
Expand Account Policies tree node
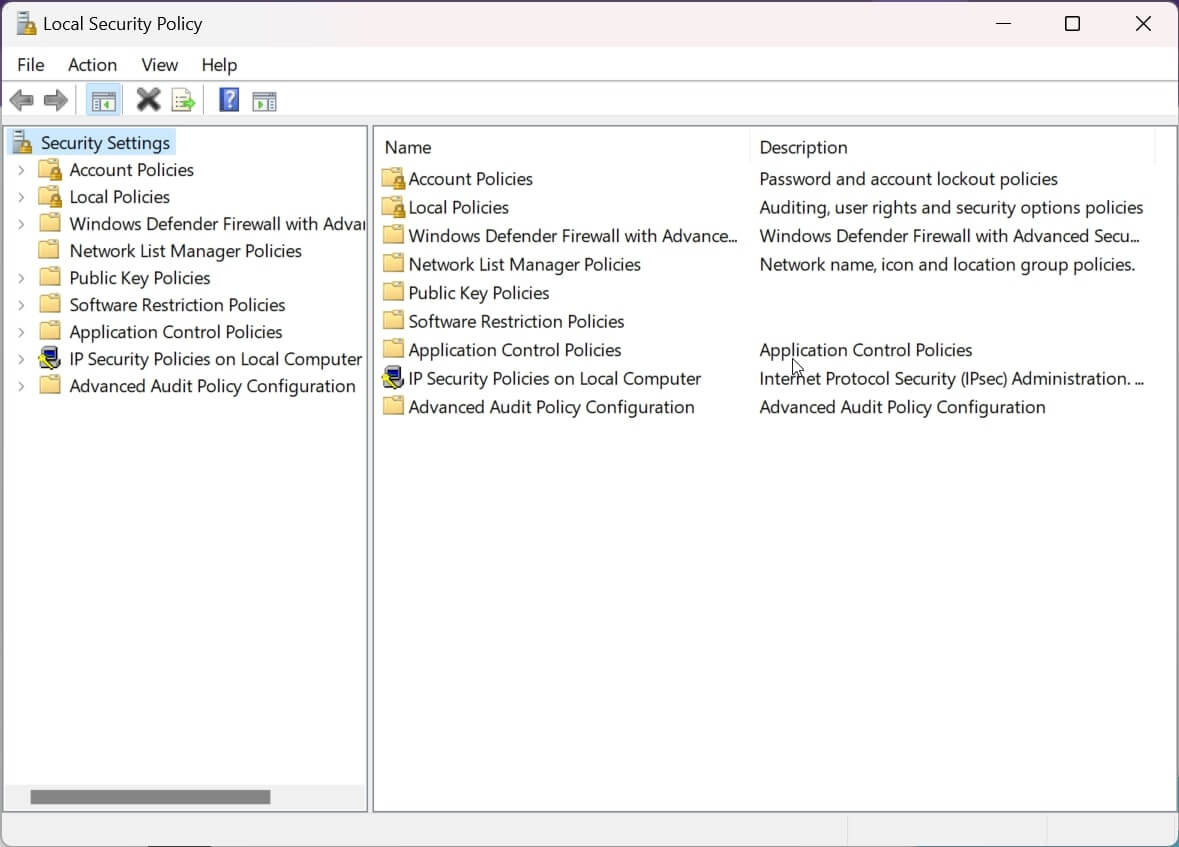(21, 170)
